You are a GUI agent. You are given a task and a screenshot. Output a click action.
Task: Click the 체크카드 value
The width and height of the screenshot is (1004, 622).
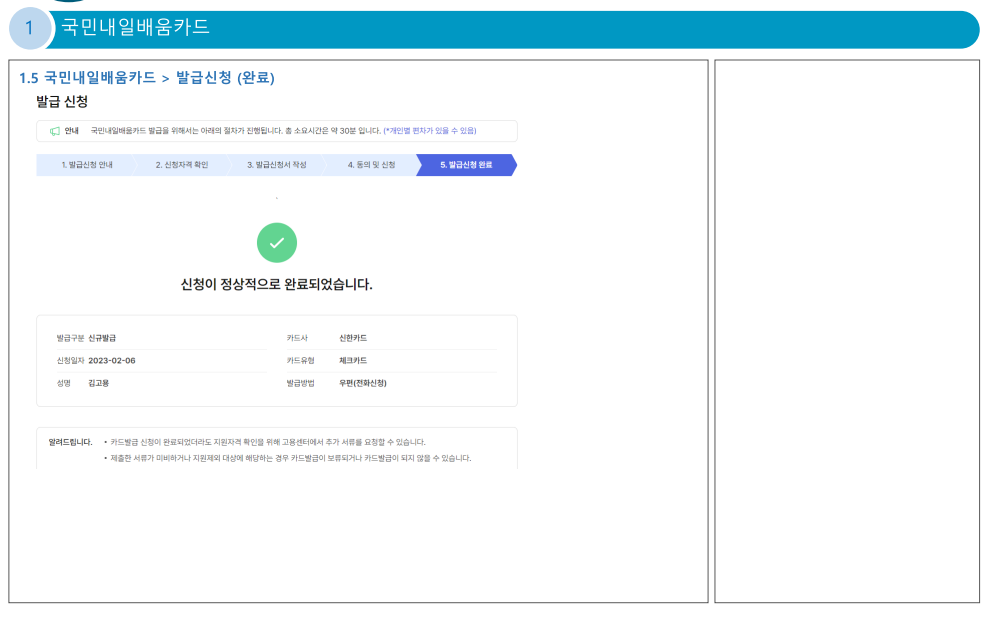353,361
